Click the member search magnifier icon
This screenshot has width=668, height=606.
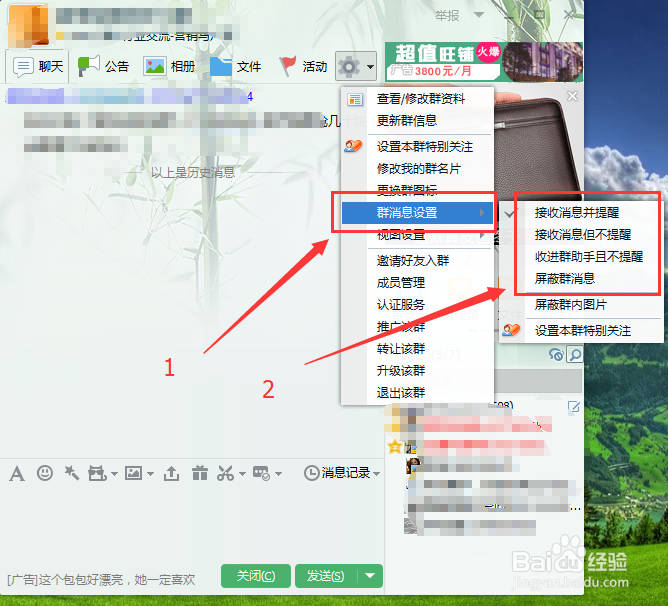pos(575,355)
